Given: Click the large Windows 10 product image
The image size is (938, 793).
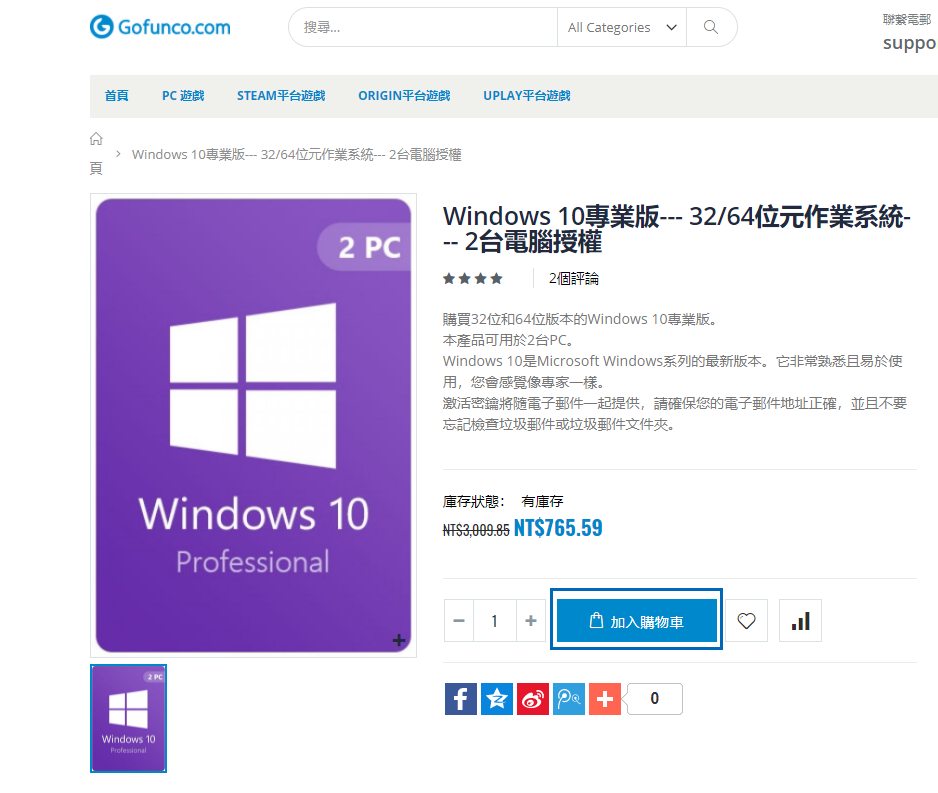Looking at the screenshot, I should [253, 425].
